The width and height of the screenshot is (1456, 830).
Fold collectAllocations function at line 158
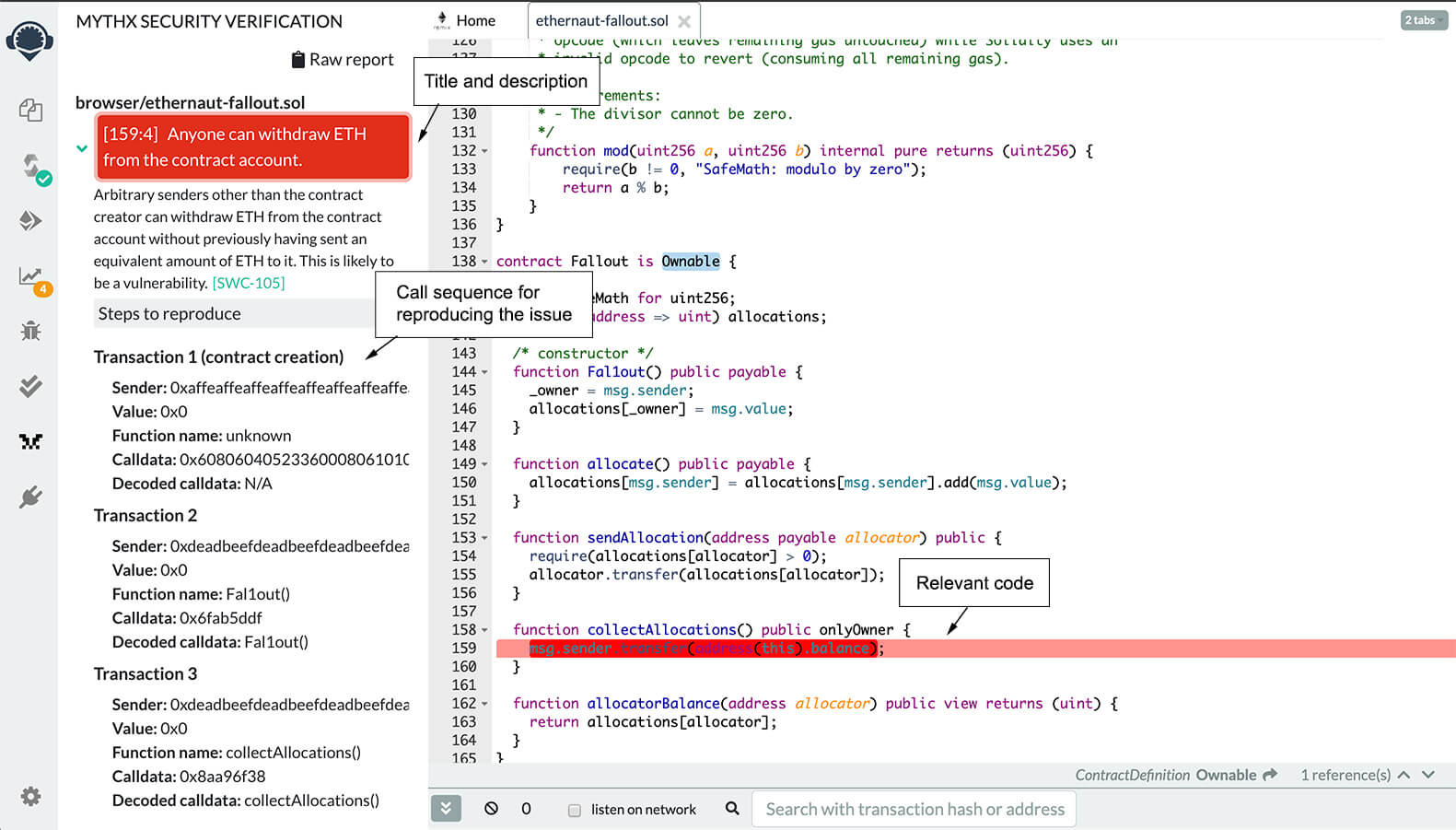(484, 630)
